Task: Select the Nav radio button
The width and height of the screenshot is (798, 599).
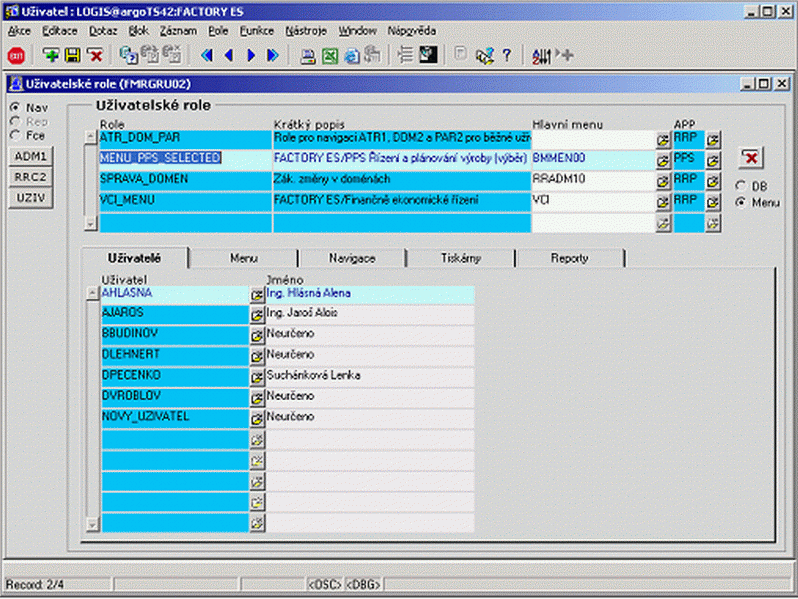Action: pos(16,107)
